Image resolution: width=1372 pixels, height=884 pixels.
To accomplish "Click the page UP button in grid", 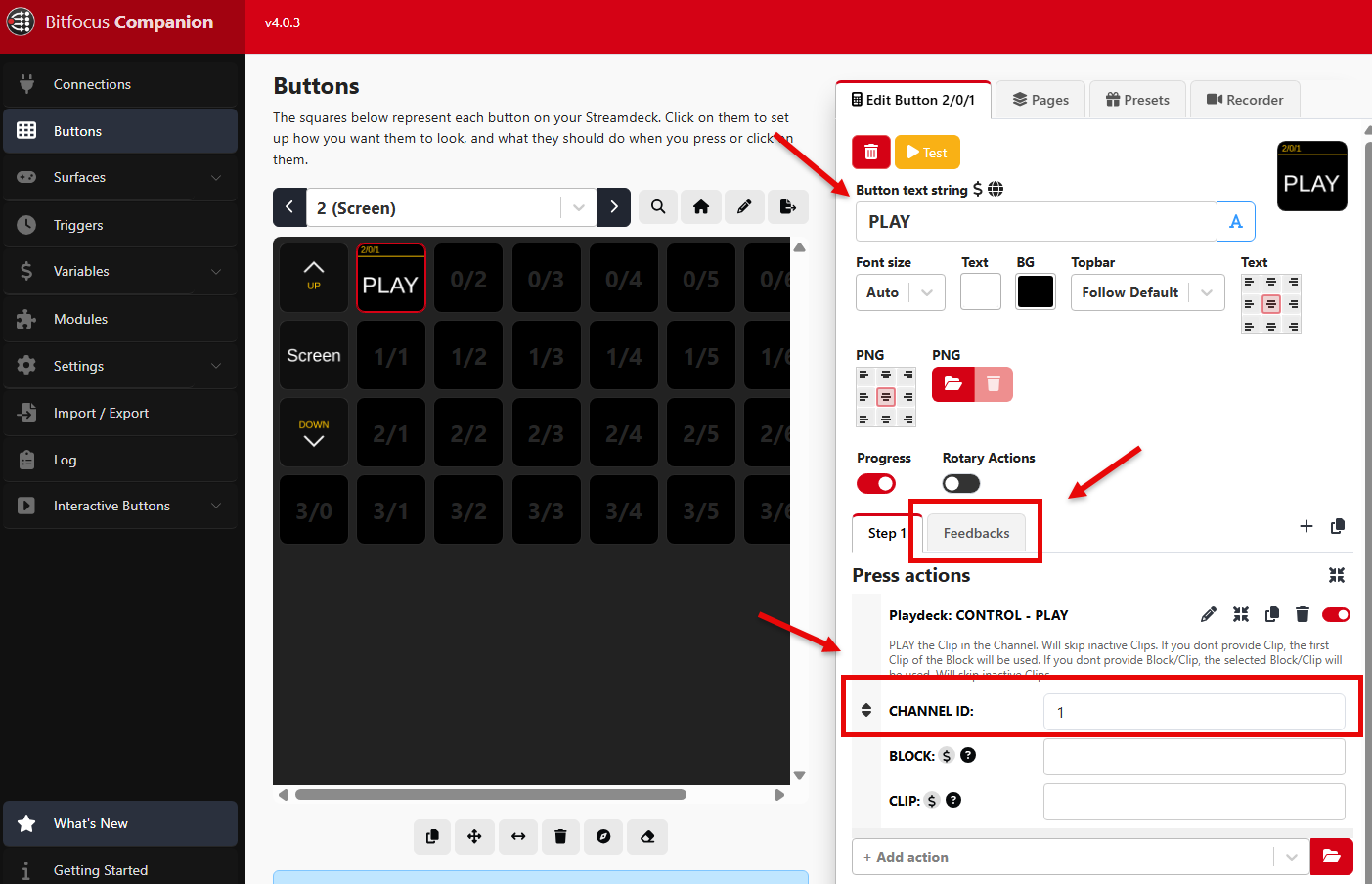I will [314, 278].
